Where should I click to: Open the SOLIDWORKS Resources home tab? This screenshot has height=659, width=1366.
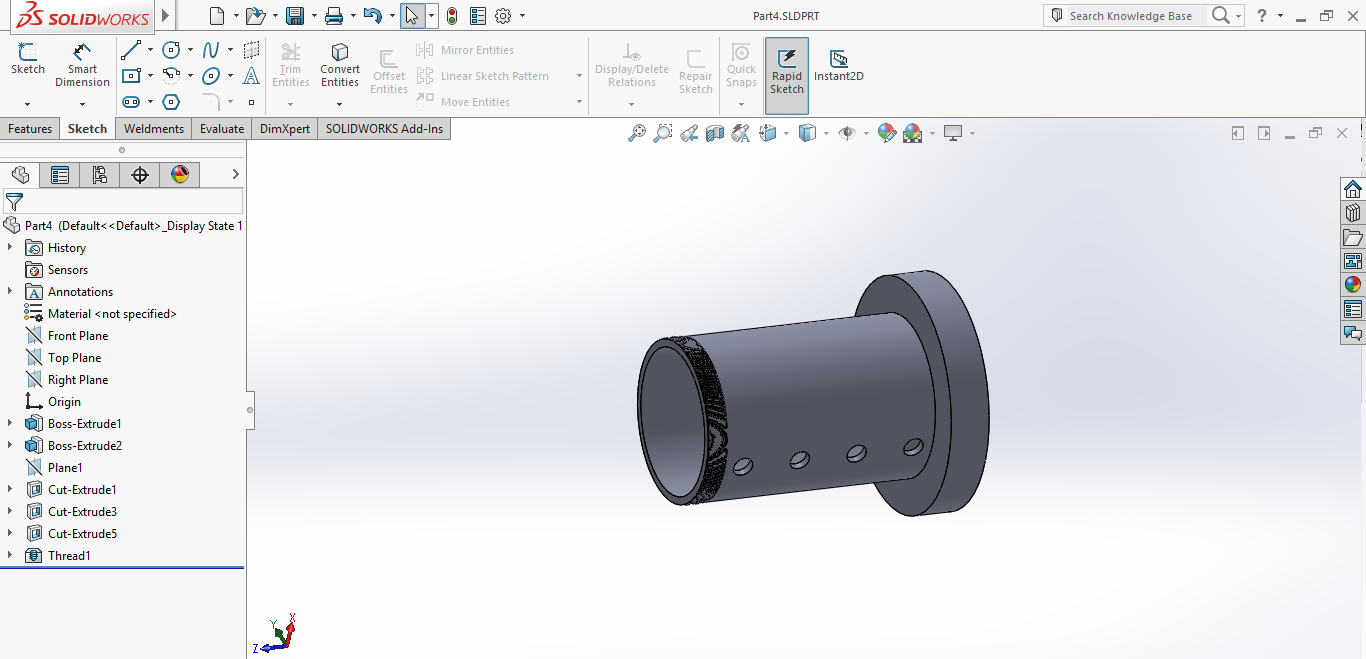tap(1353, 189)
